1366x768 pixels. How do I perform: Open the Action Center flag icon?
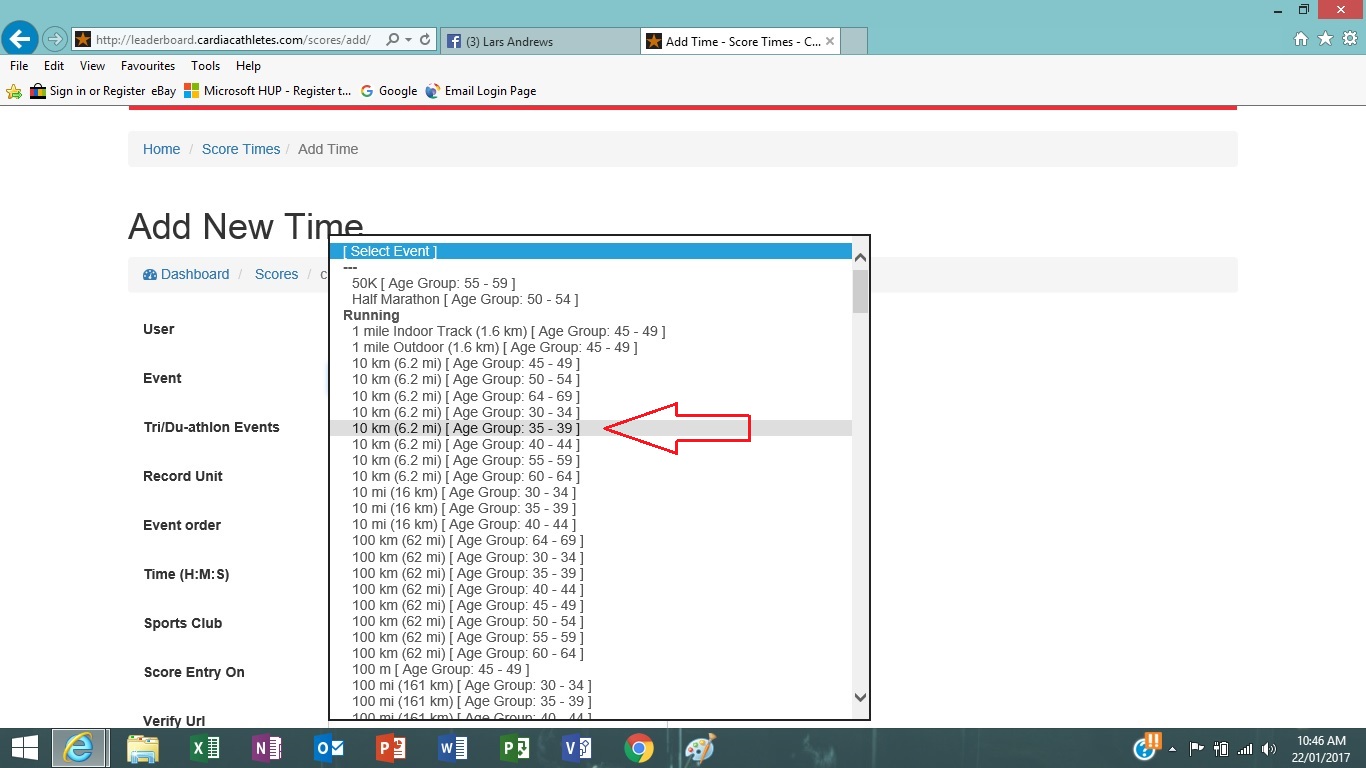pyautogui.click(x=1196, y=749)
